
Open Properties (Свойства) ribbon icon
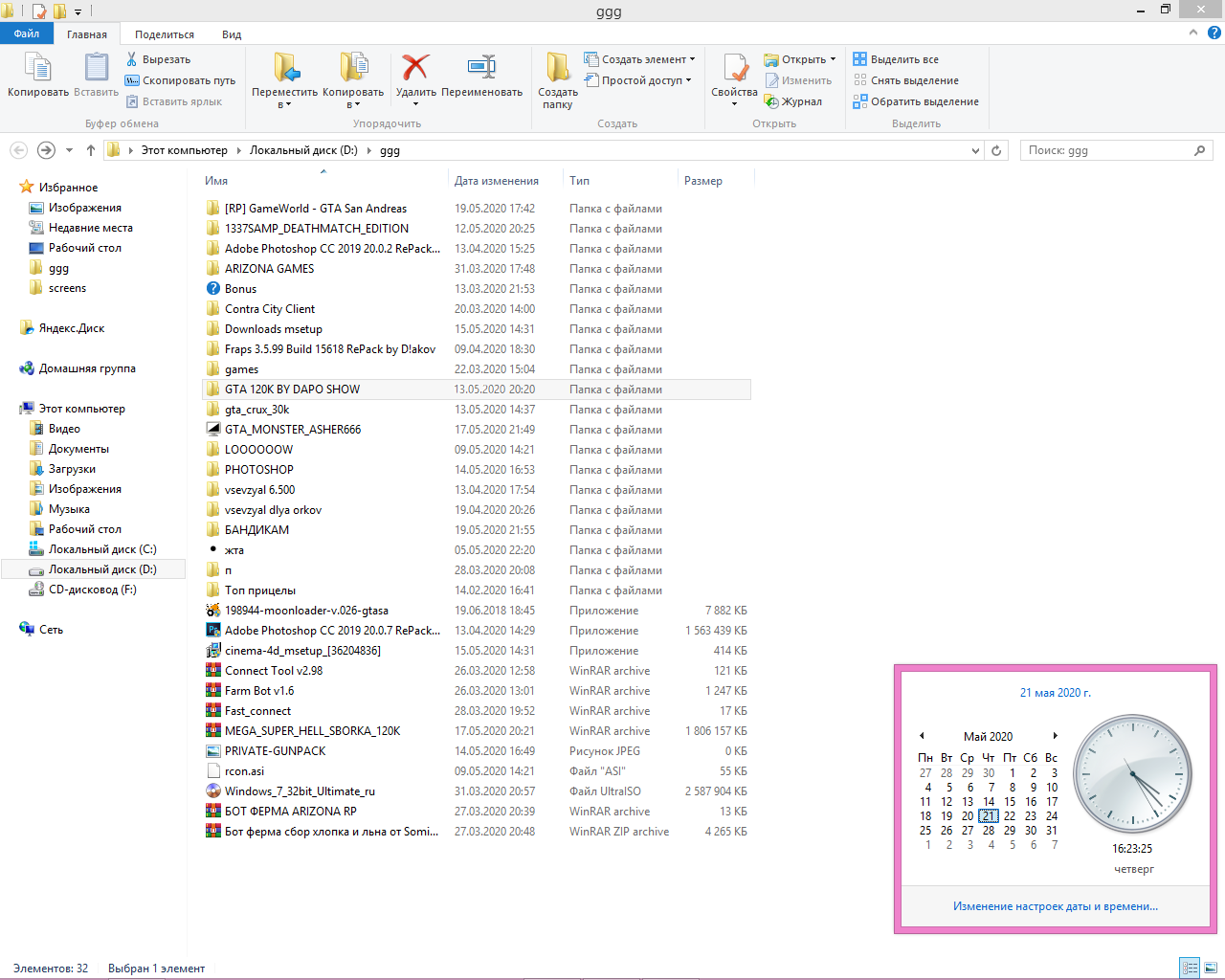734,68
